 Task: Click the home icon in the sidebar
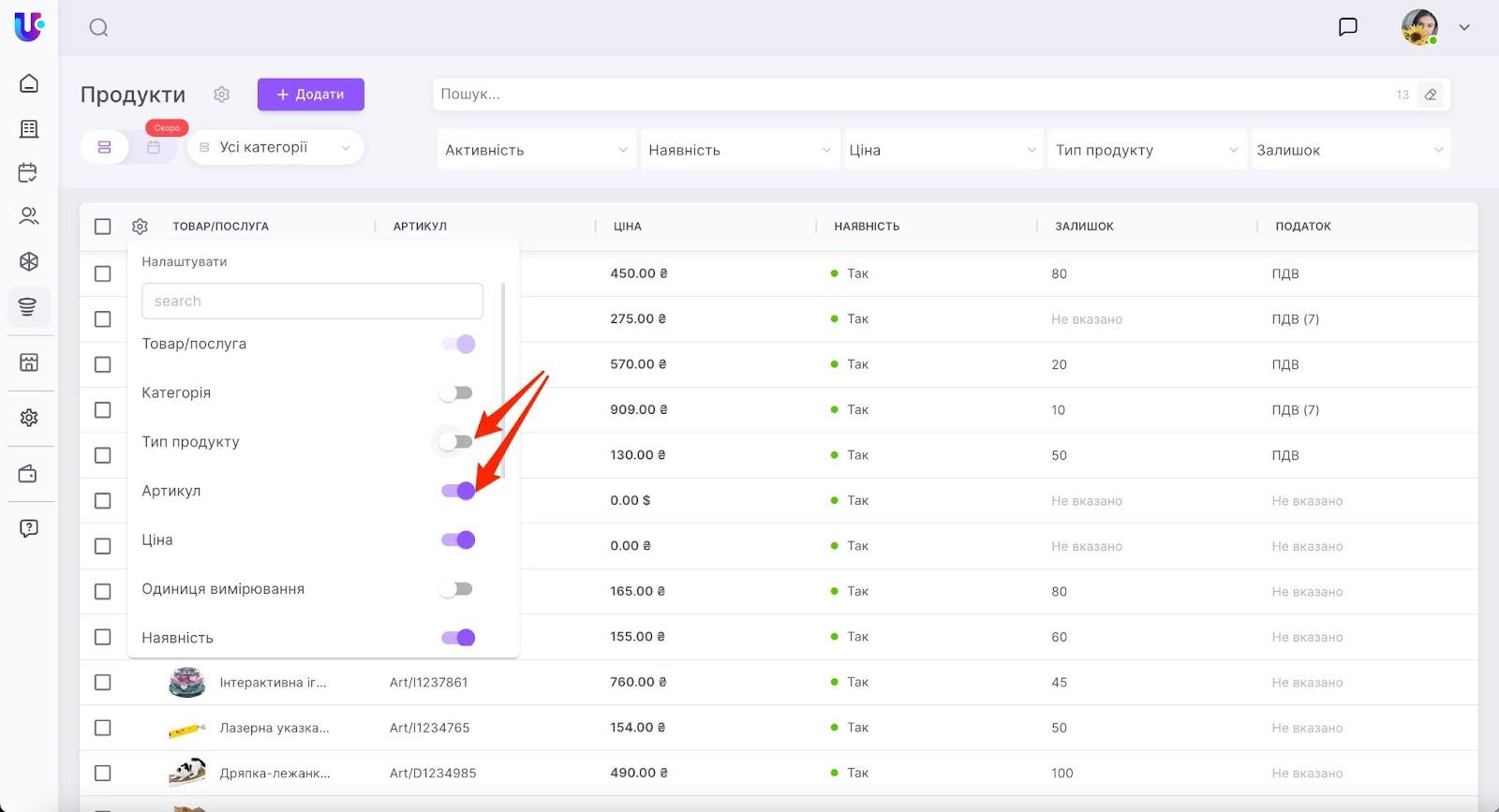coord(29,83)
